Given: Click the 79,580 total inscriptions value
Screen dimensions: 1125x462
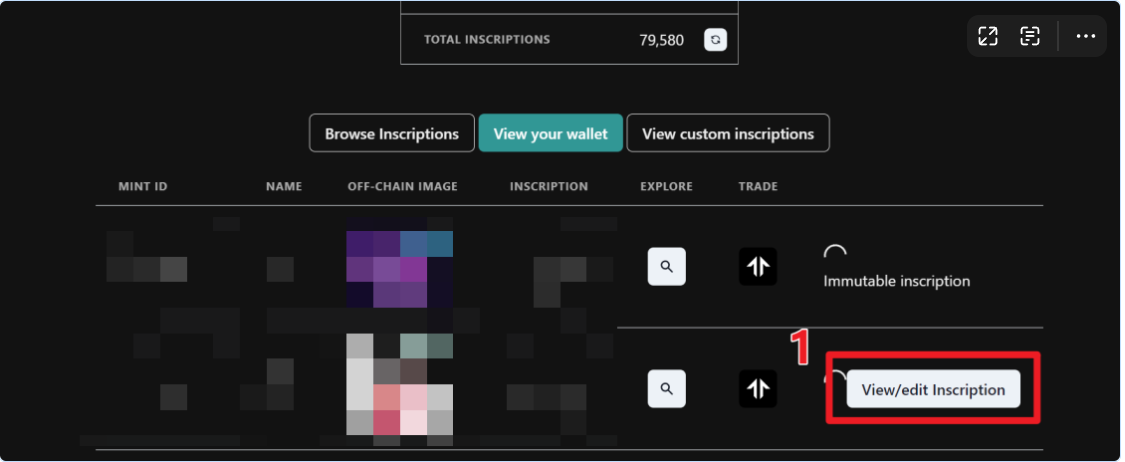Looking at the screenshot, I should click(661, 40).
